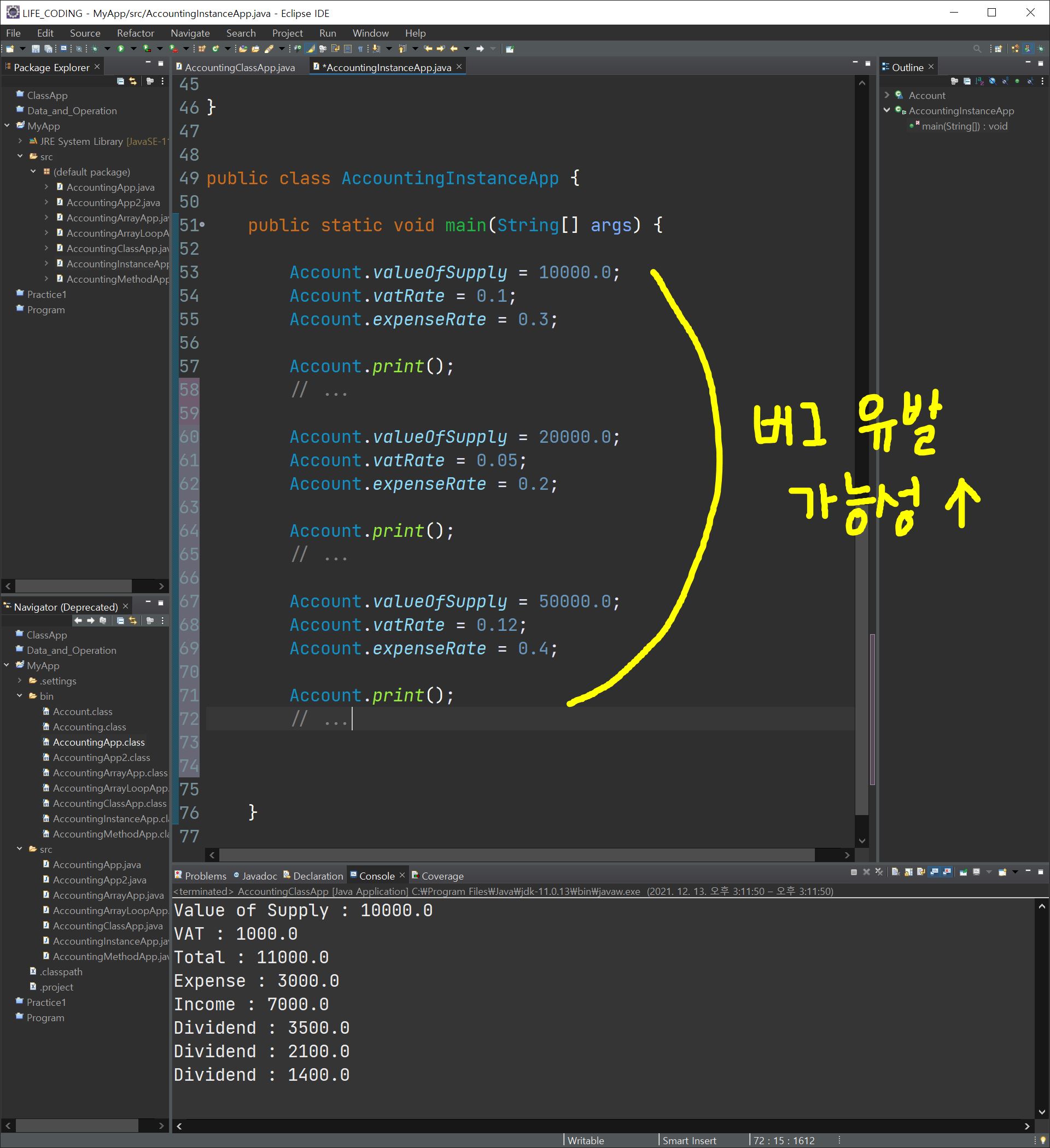
Task: Expand Account class in Outline
Action: click(x=886, y=95)
